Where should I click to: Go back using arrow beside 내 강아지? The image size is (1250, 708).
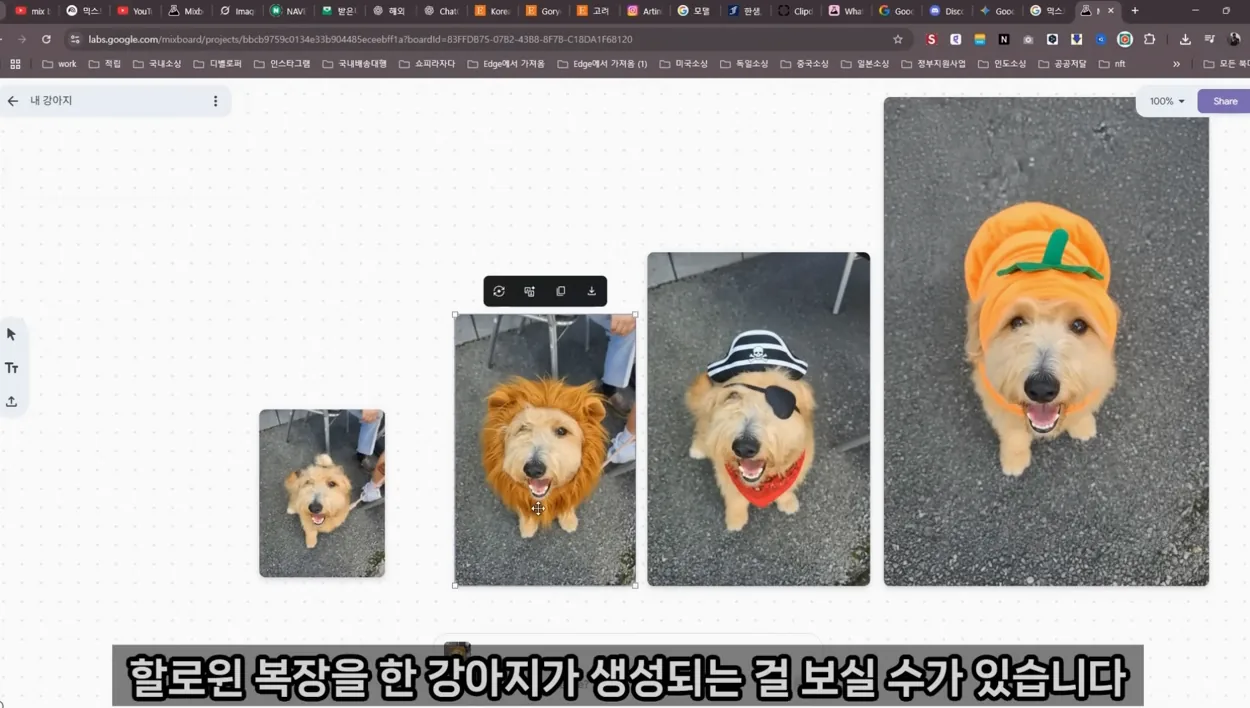pyautogui.click(x=13, y=101)
